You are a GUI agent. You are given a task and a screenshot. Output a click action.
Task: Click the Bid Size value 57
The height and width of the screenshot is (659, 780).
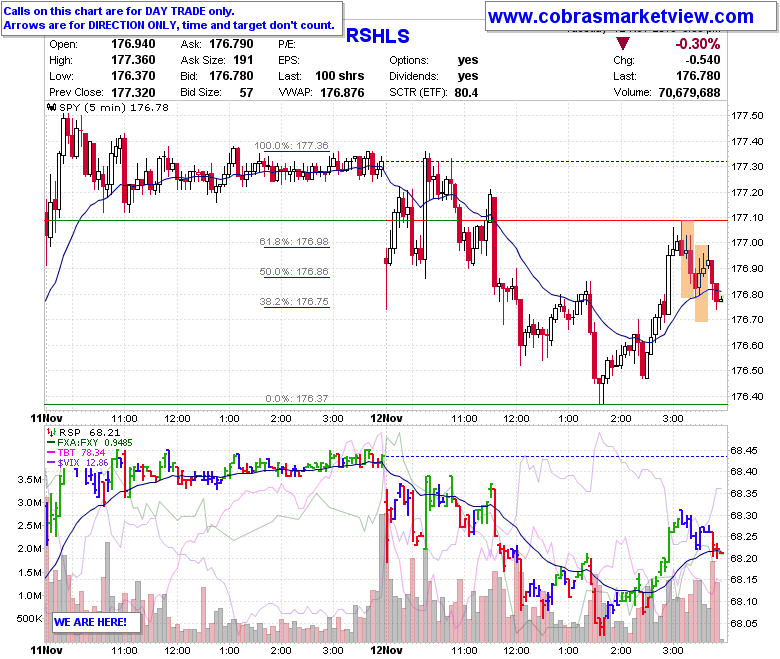tap(246, 93)
